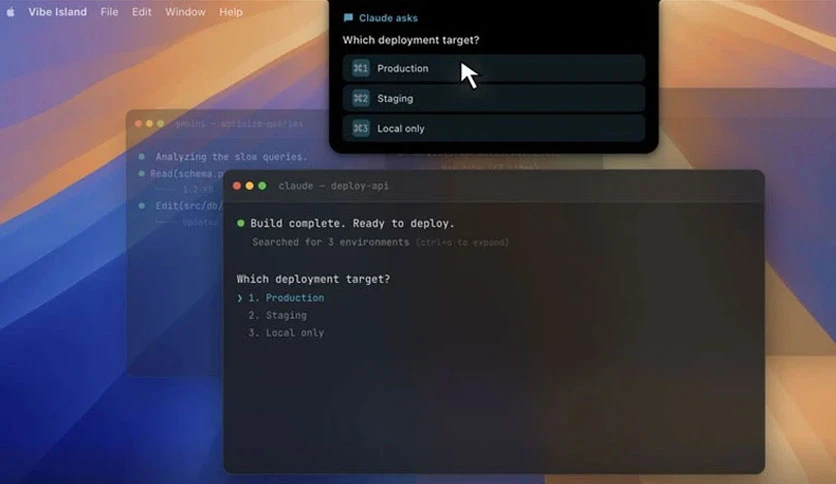This screenshot has height=484, width=836.
Task: Open the Apple menu
Action: click(x=11, y=12)
